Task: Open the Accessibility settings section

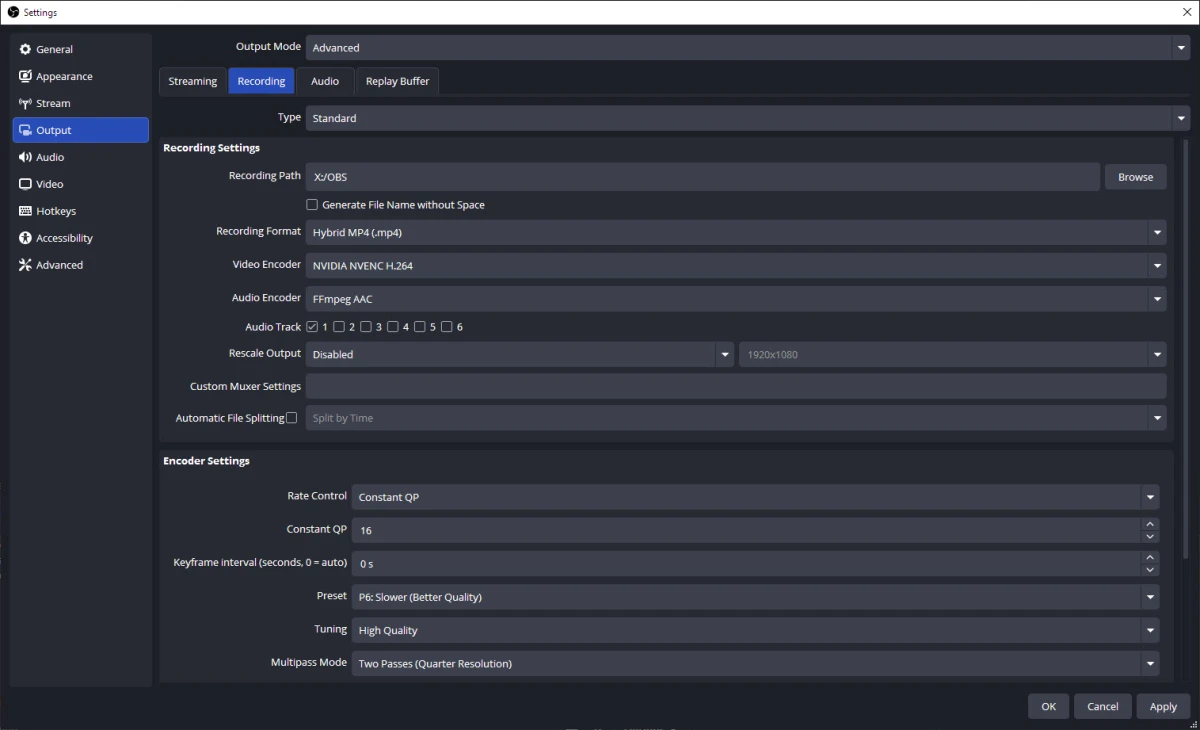Action: (80, 238)
